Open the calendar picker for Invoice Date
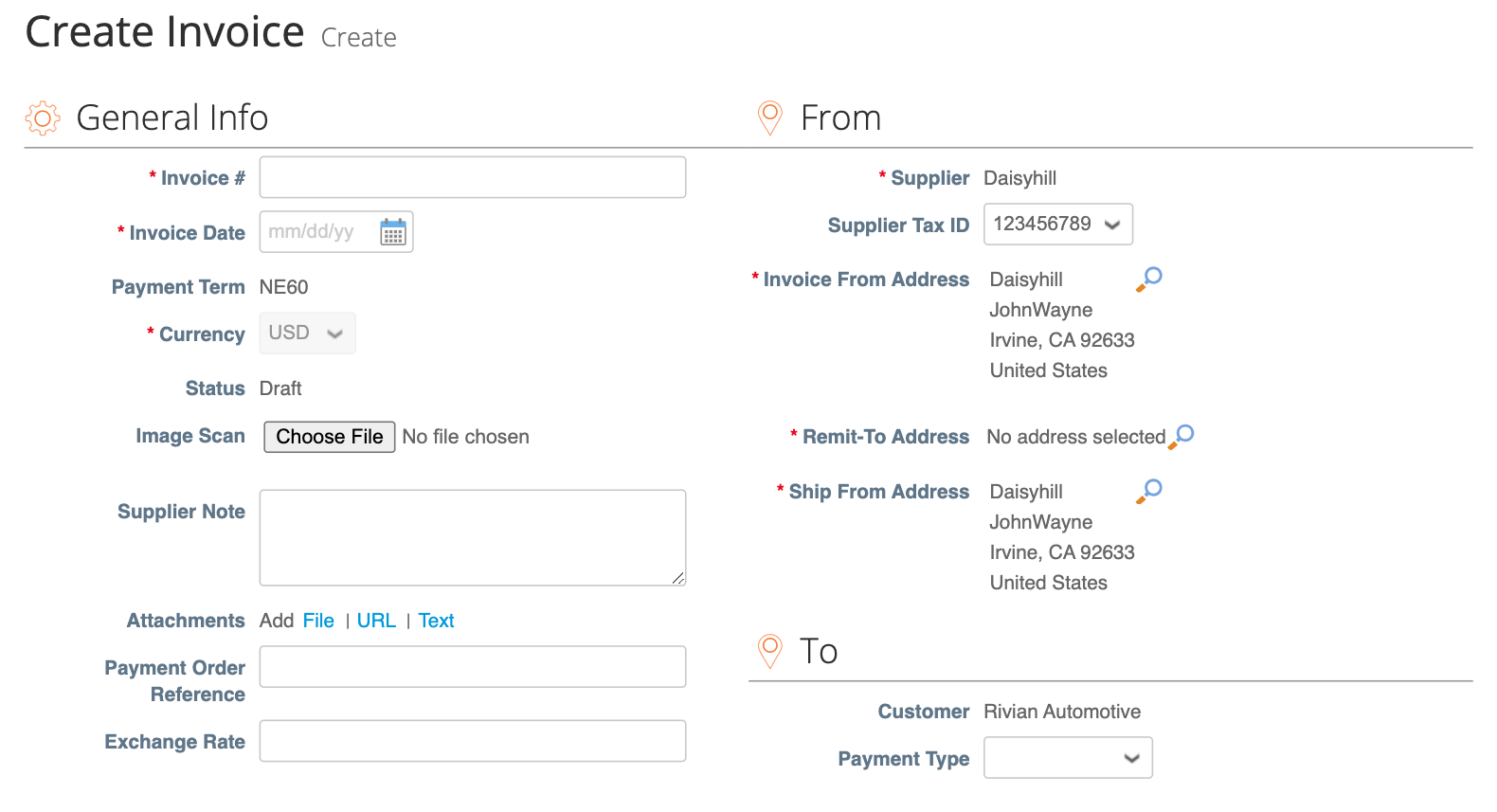This screenshot has height=812, width=1497. (x=392, y=231)
